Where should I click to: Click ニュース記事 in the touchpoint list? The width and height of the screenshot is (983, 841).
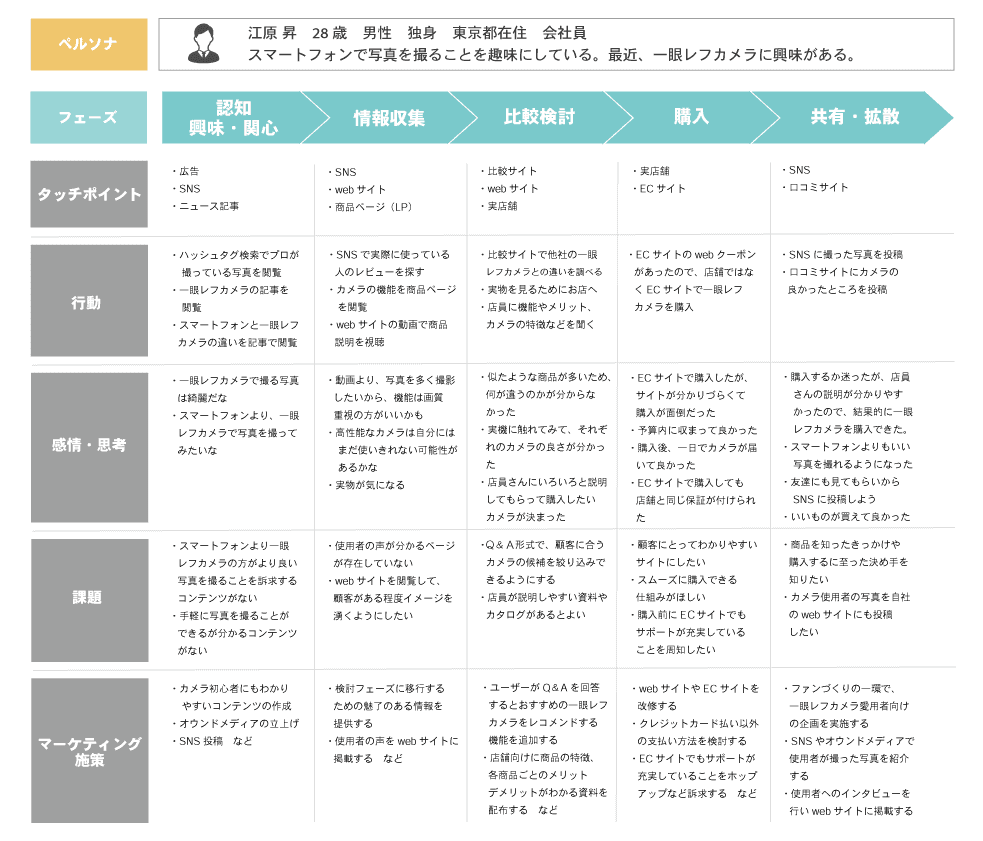point(209,206)
